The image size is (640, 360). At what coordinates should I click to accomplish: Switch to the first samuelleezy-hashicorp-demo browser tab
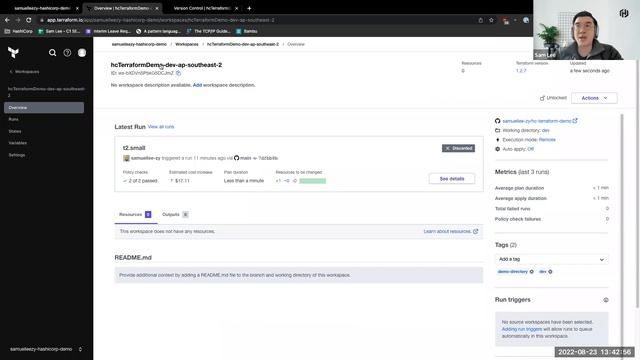click(x=42, y=8)
